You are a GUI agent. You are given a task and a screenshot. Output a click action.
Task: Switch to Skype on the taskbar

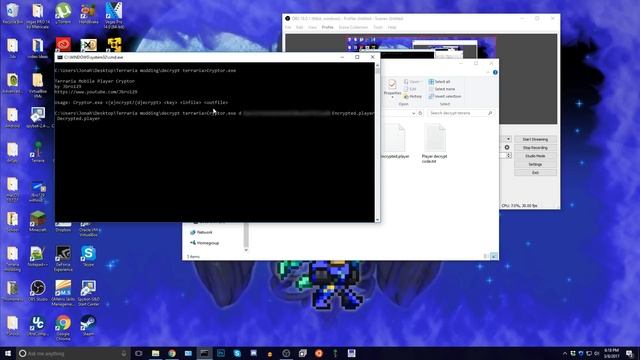click(237, 353)
